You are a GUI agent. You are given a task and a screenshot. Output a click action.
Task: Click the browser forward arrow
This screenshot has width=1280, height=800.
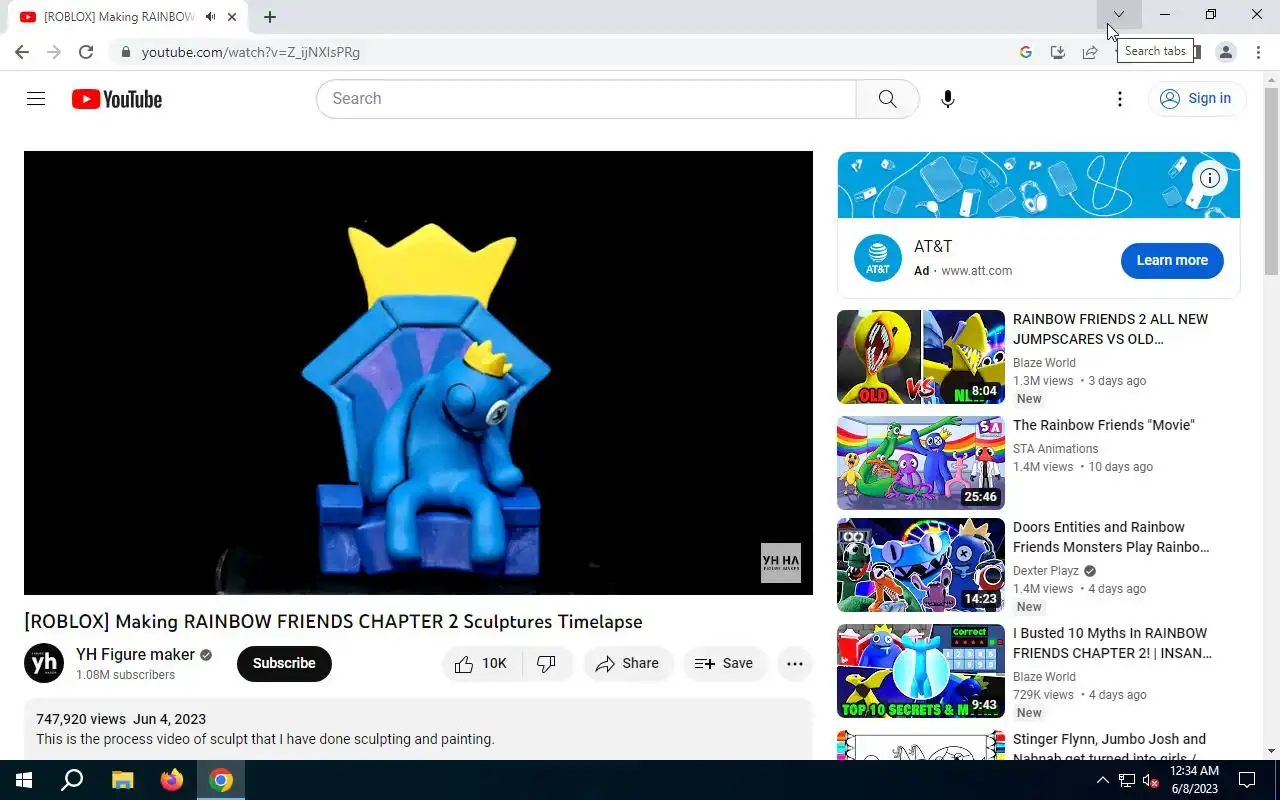point(54,52)
